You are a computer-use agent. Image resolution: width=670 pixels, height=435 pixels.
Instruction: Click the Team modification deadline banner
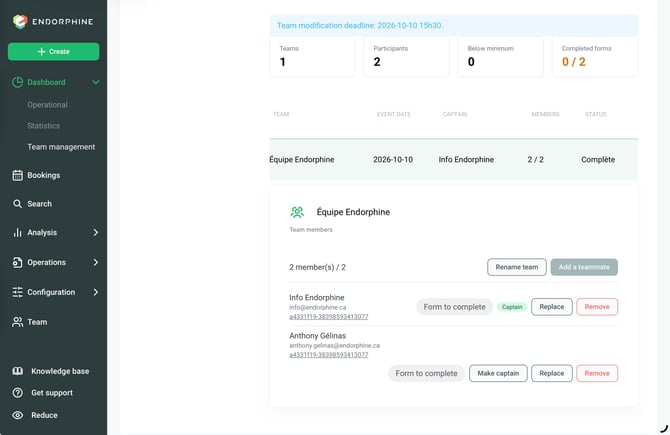coord(453,26)
